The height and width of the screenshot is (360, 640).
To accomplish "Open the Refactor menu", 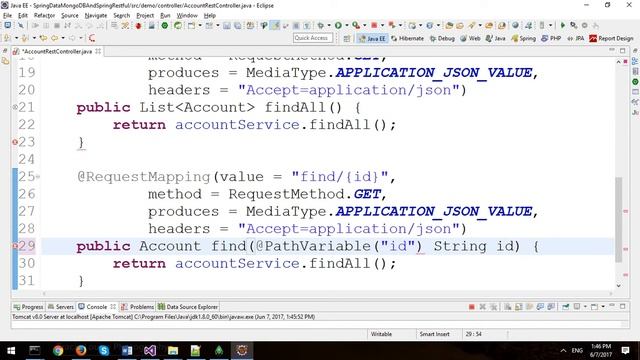I will [x=44, y=16].
